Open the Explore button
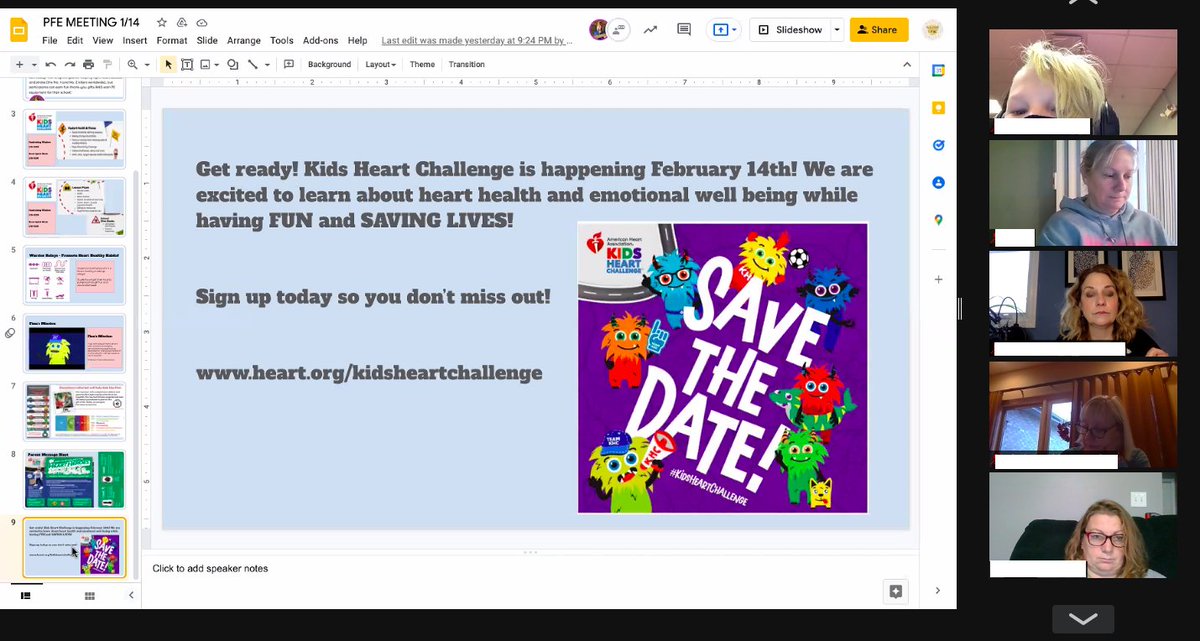Viewport: 1200px width, 641px height. (895, 591)
